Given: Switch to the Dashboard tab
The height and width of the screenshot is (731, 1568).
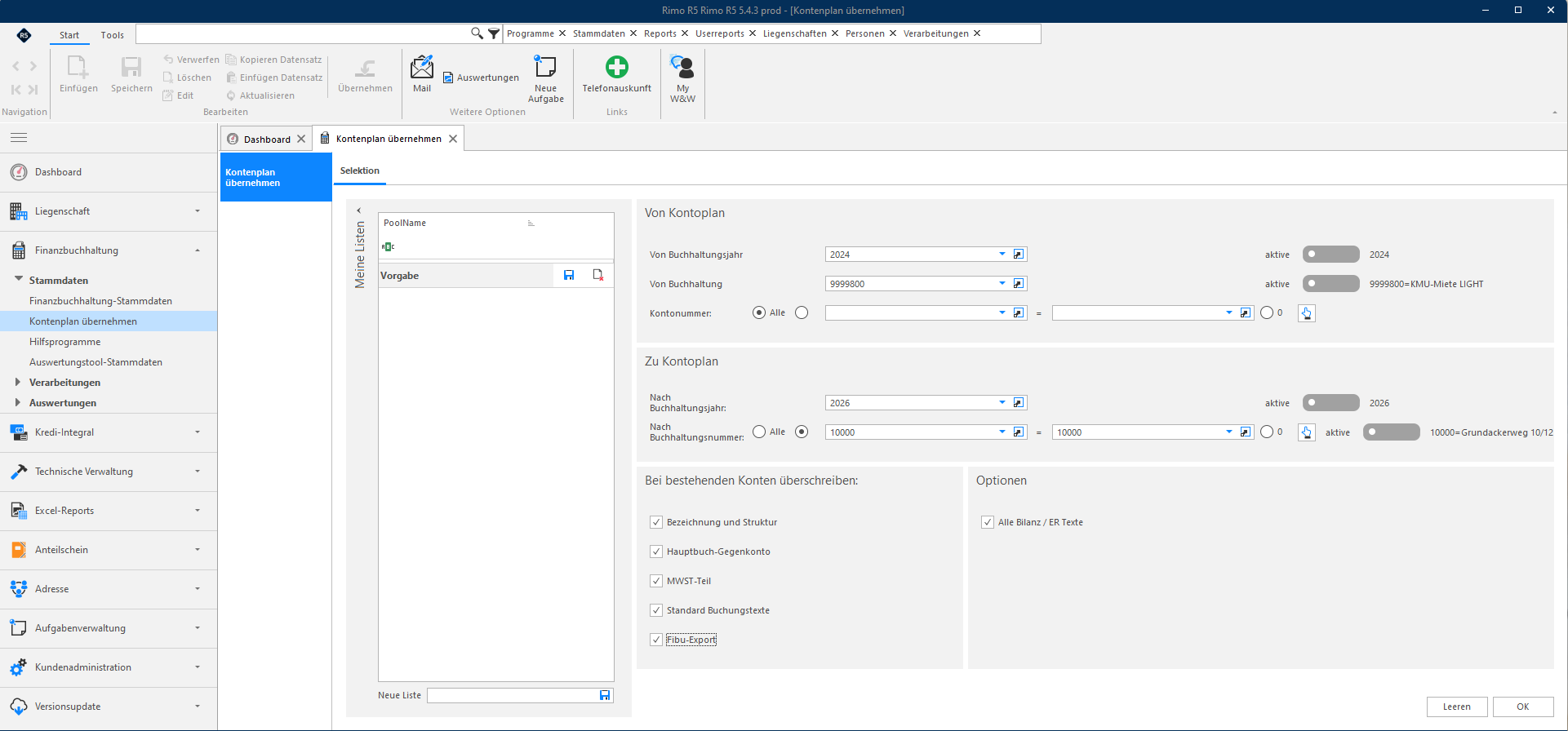Looking at the screenshot, I should 266,139.
